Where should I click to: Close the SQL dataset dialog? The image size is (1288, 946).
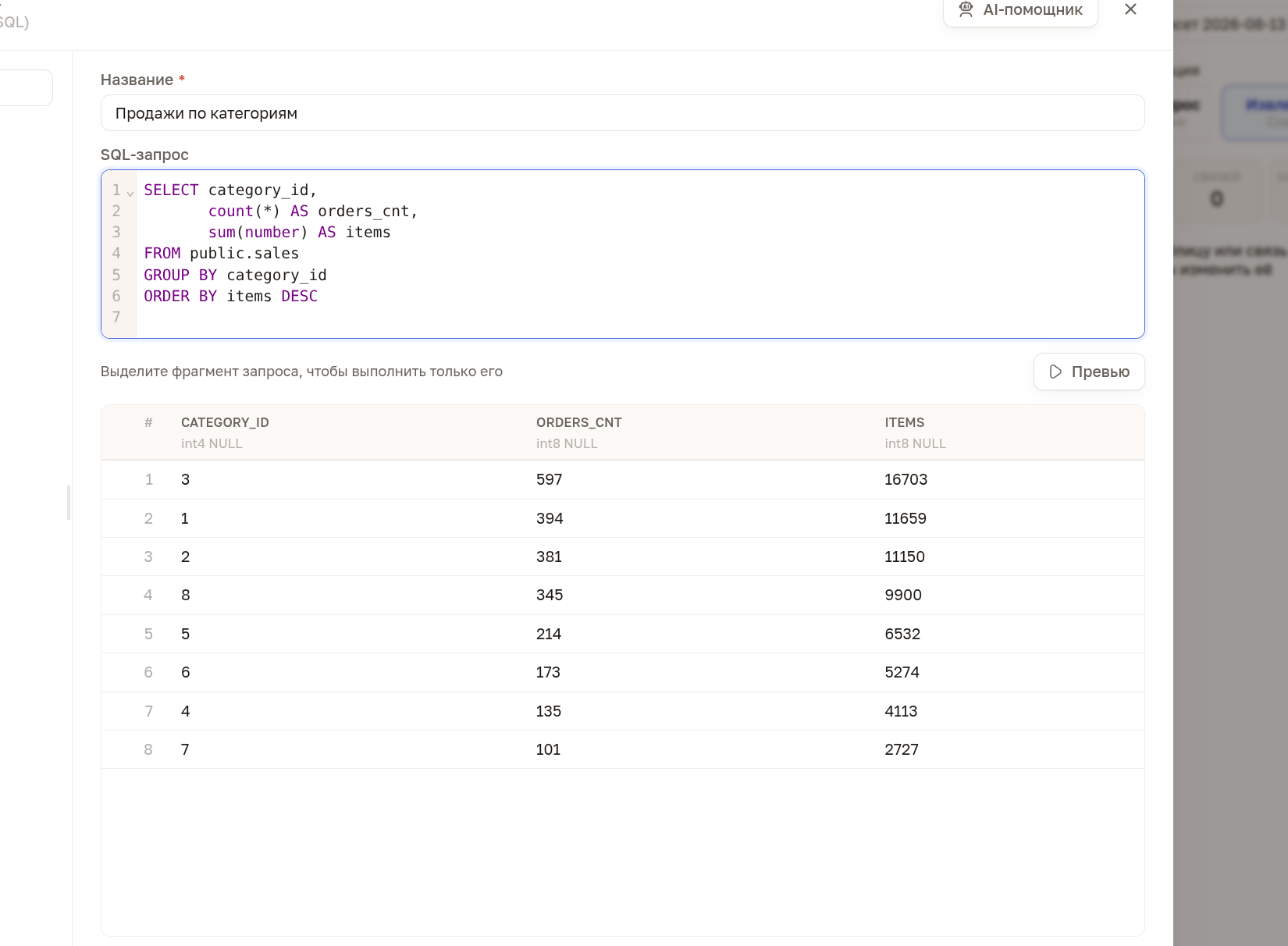(1131, 9)
